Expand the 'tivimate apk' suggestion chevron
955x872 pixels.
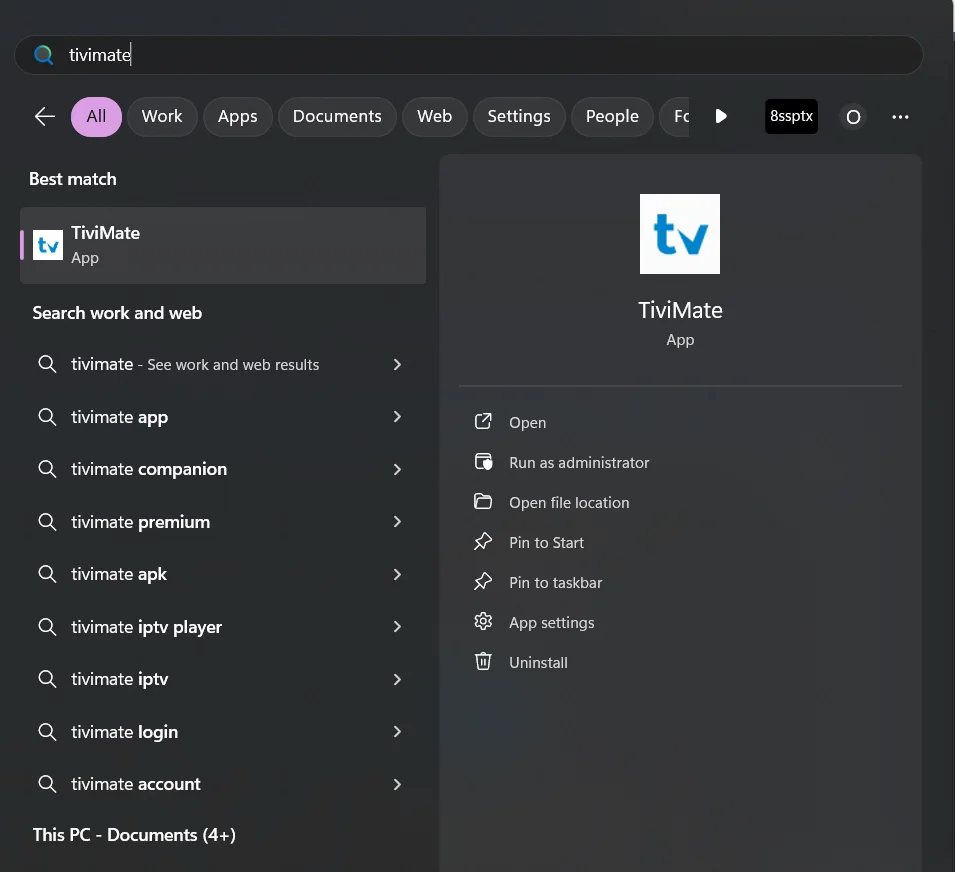pyautogui.click(x=397, y=574)
